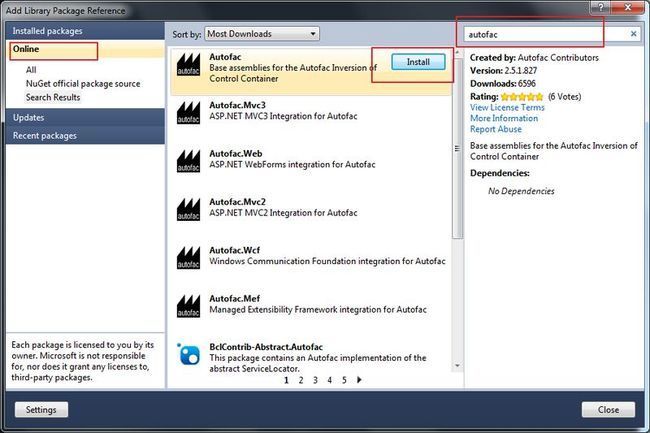Click the Downloads 6596 text
This screenshot has height=433, width=650.
[503, 84]
